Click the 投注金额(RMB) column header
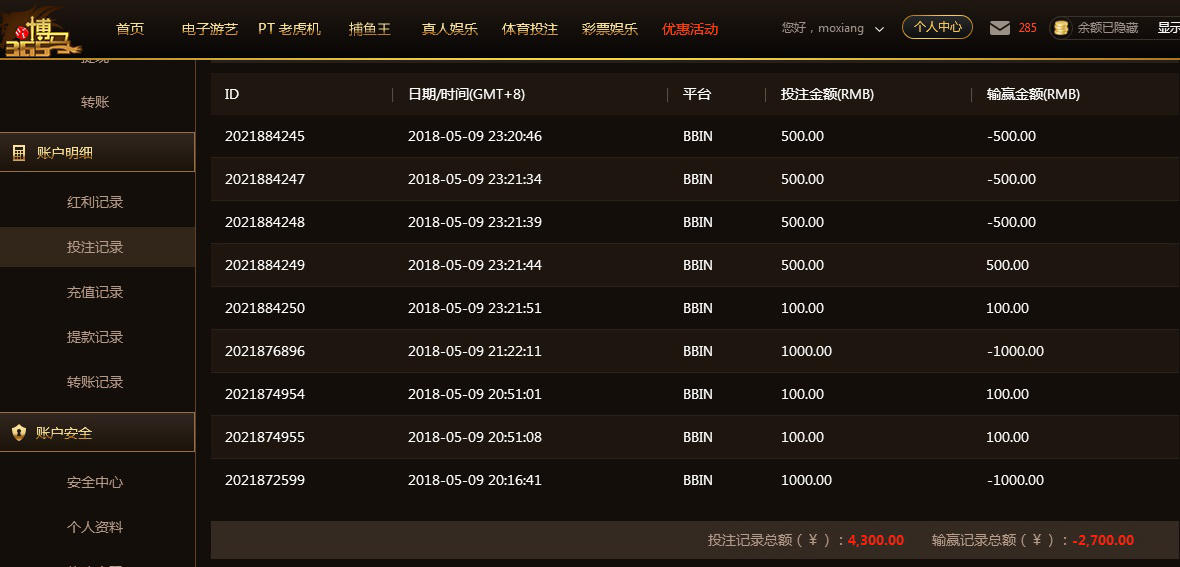This screenshot has width=1180, height=567. 827,94
